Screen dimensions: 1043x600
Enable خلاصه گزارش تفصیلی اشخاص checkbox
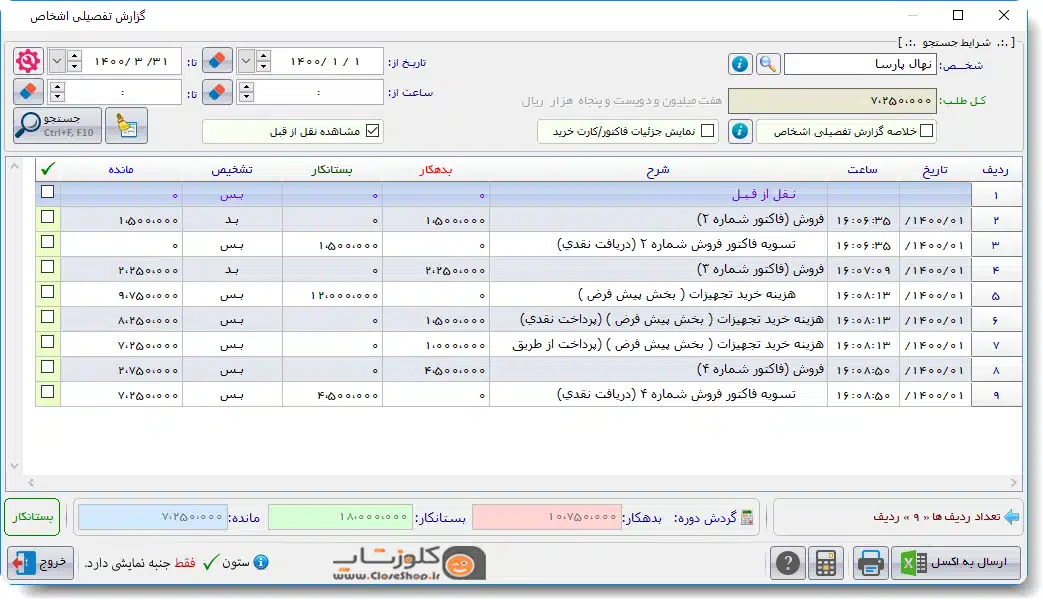pos(926,131)
